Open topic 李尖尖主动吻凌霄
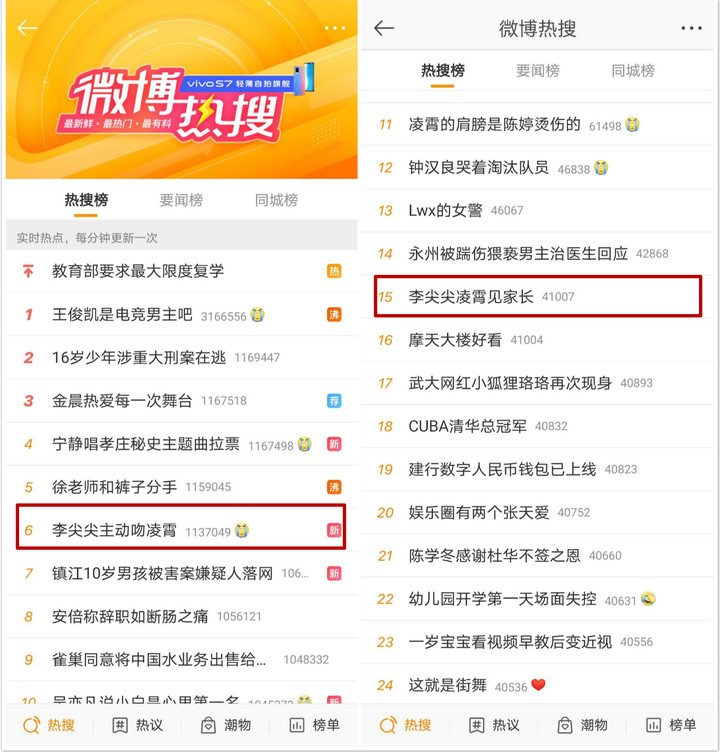 (182, 530)
